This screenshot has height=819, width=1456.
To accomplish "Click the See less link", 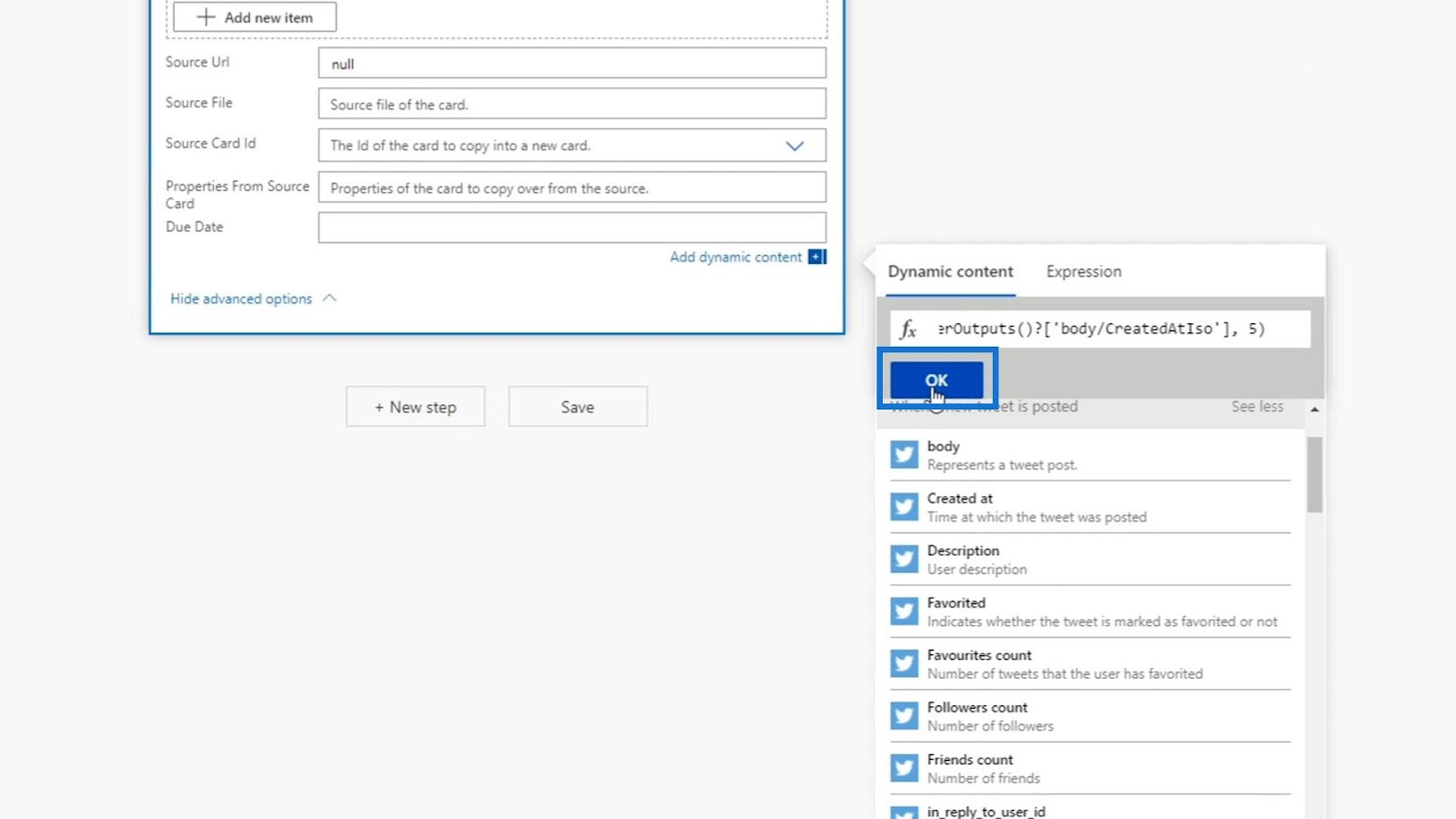I will tap(1257, 407).
